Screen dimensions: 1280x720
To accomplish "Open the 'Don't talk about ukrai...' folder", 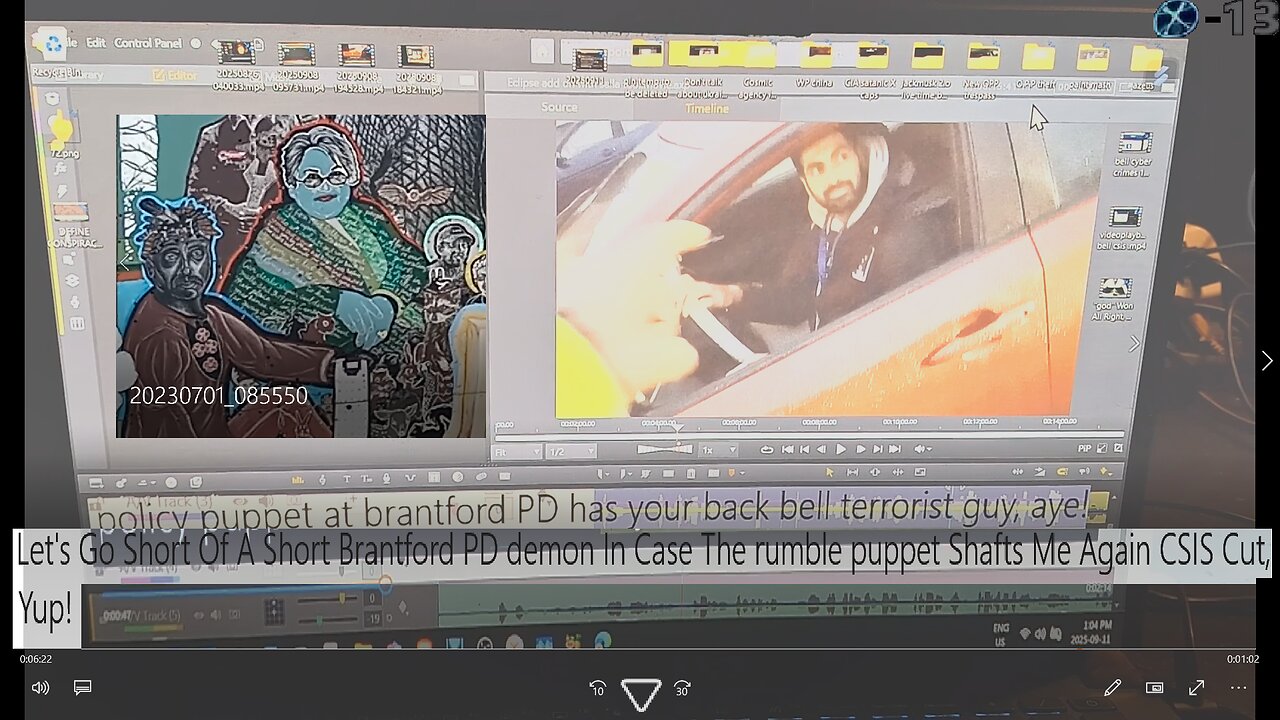I will pos(703,70).
